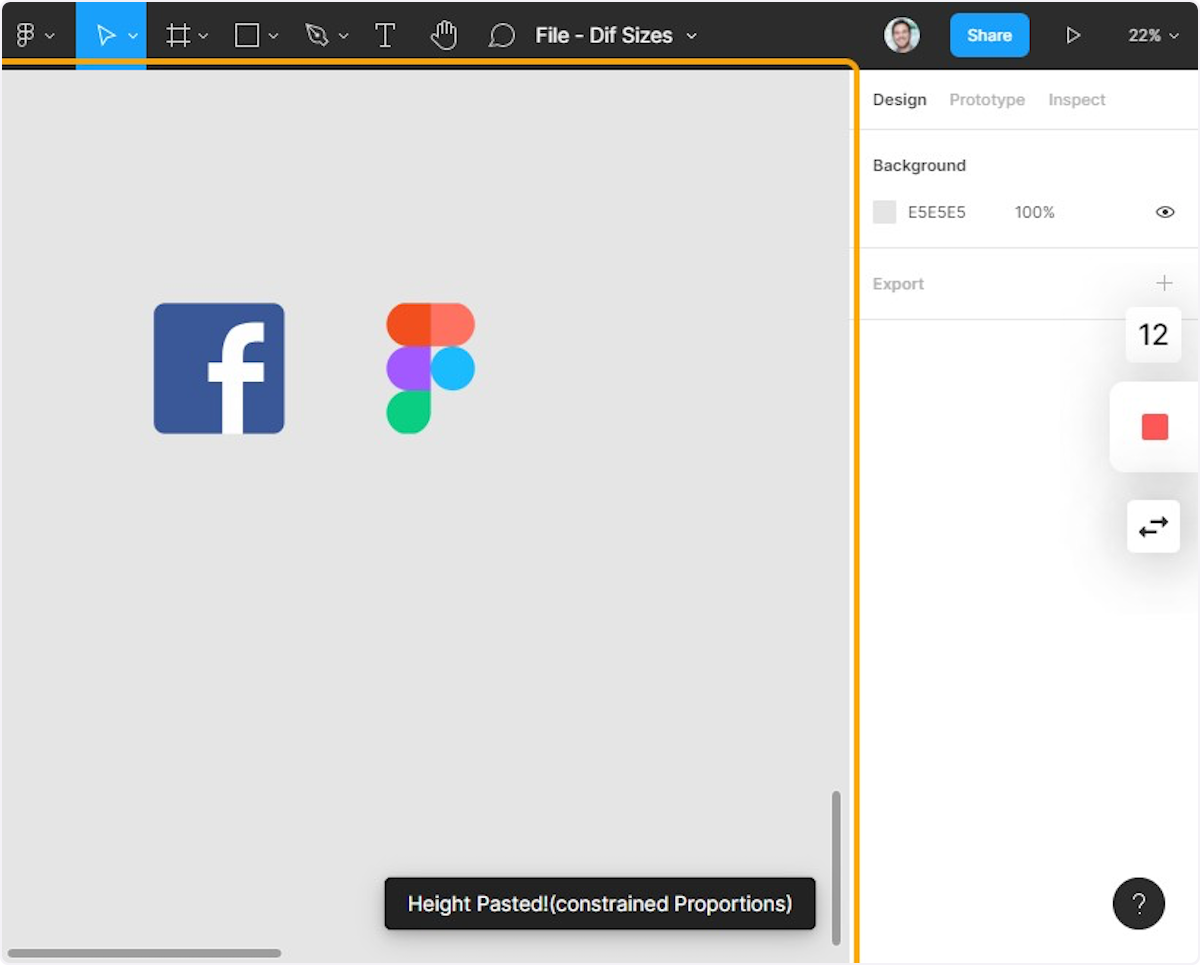Click the horizontal canvas scrollbar
The width and height of the screenshot is (1200, 965).
click(144, 953)
